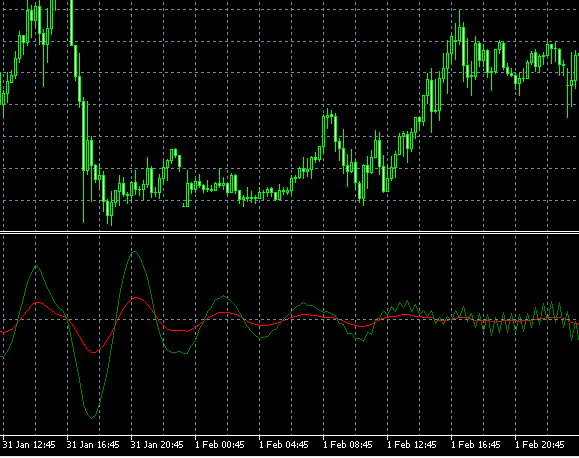Image resolution: width=579 pixels, height=458 pixels.
Task: Click the 1 Feb 16:45 time label
Action: (476, 444)
